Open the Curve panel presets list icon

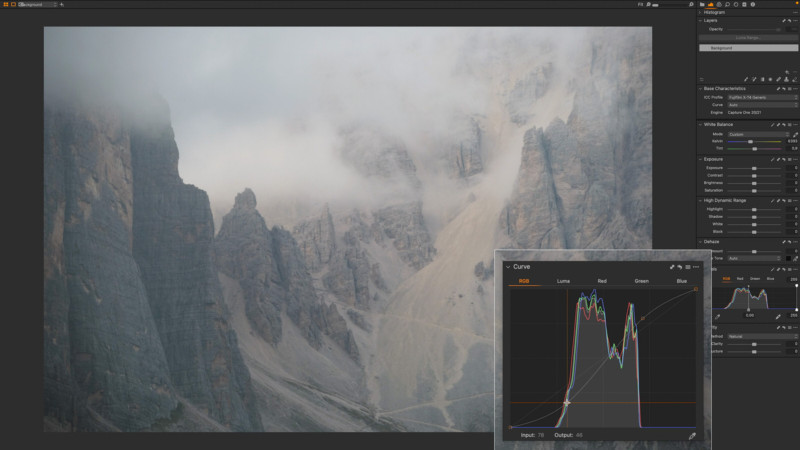pos(688,267)
